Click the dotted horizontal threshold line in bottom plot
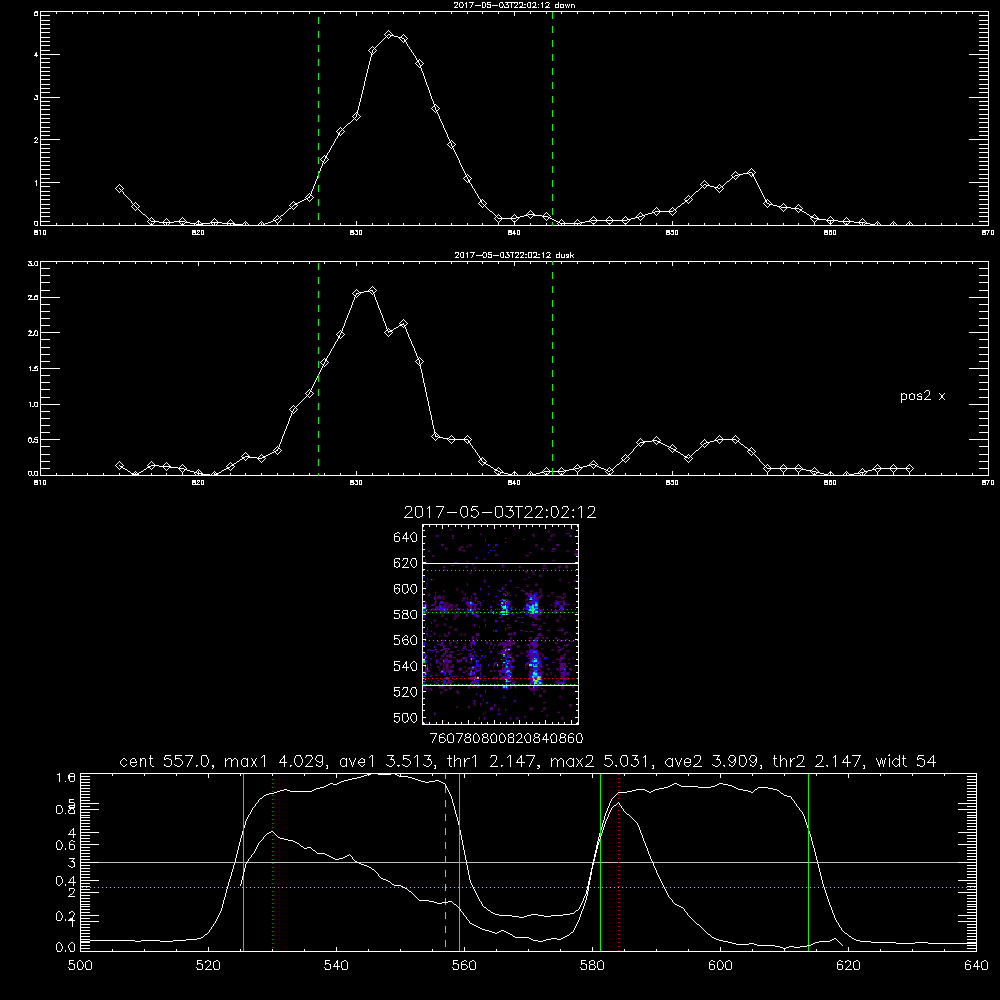This screenshot has height=1000, width=1000. pyautogui.click(x=528, y=887)
